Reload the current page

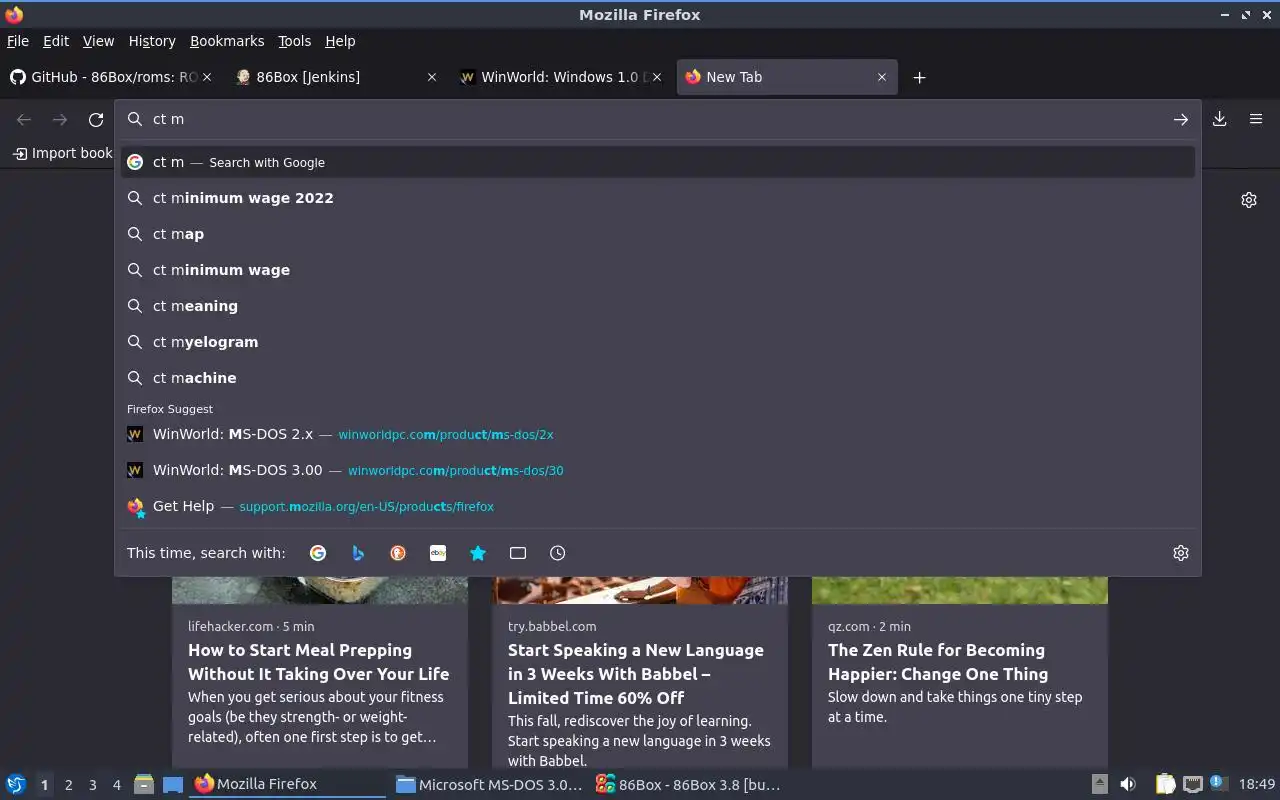(x=96, y=119)
